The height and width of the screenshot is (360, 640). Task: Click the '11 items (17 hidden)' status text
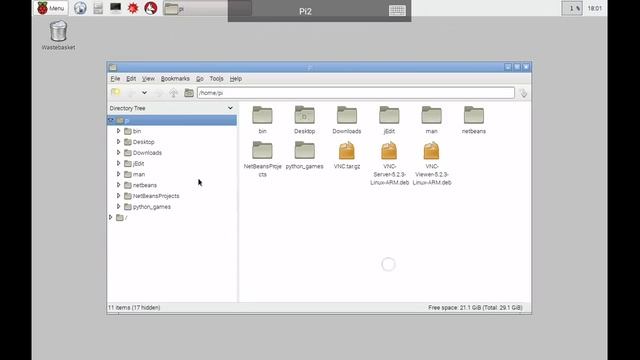pos(134,307)
